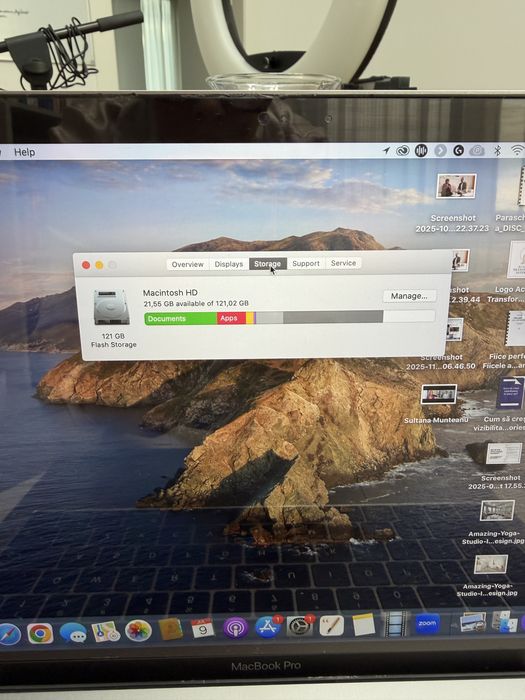The height and width of the screenshot is (700, 525).
Task: Click the dark gray storage bar segment
Action: [x=333, y=317]
